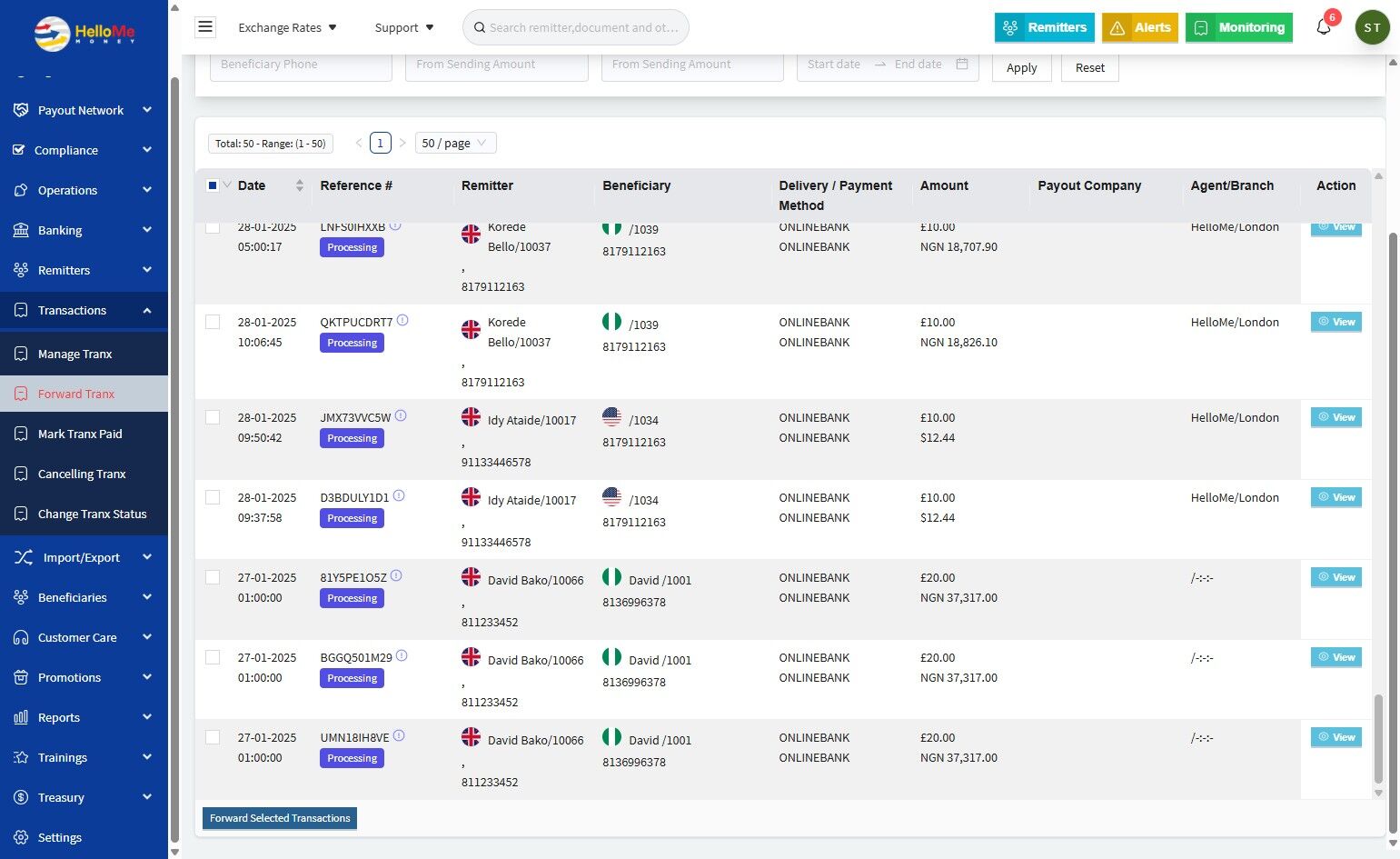This screenshot has width=1400, height=859.
Task: Click the ST user avatar
Action: coord(1372,27)
